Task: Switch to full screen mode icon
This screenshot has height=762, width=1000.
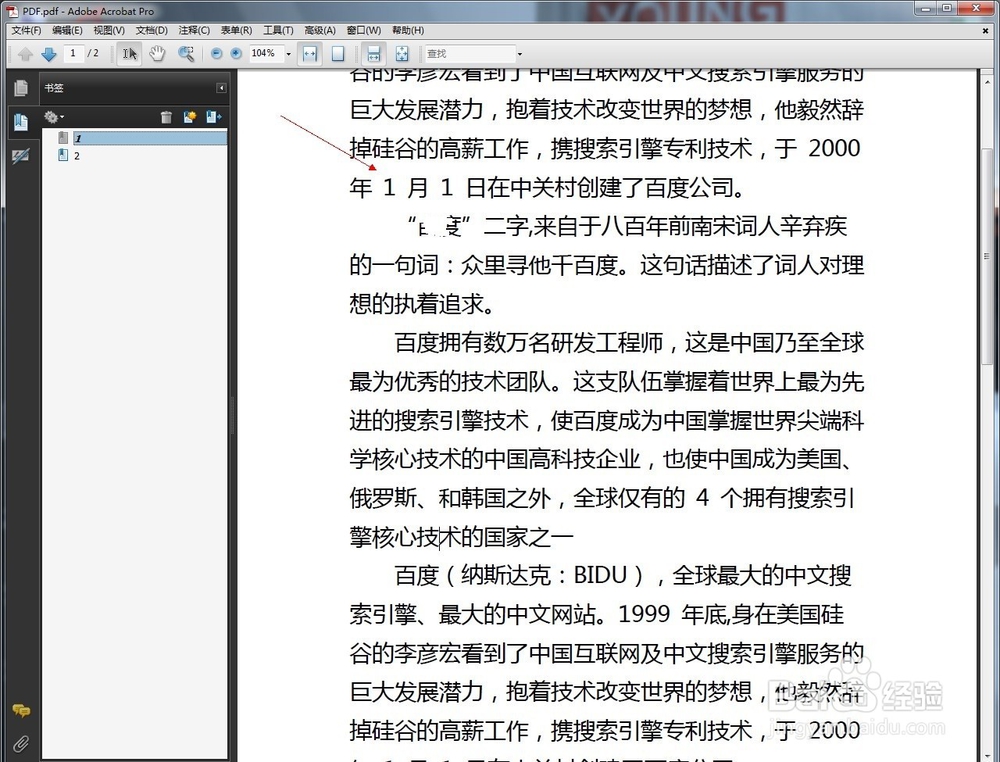Action: click(x=402, y=54)
